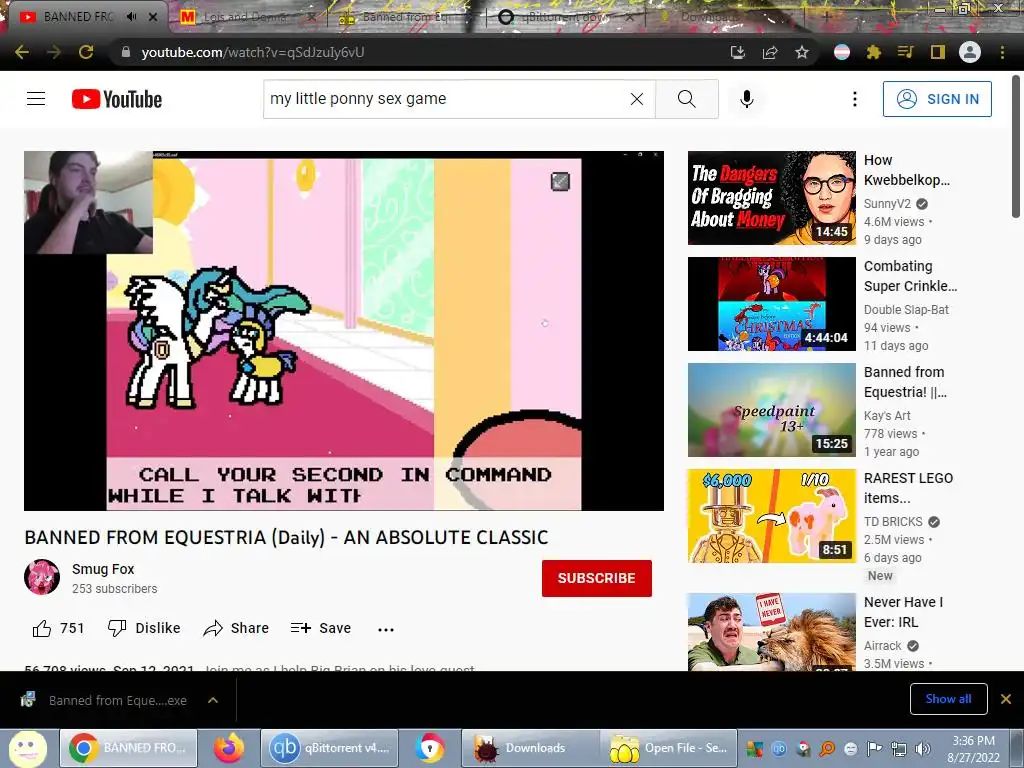Subscribe to Smug Fox channel
Viewport: 1024px width, 768px height.
point(597,578)
